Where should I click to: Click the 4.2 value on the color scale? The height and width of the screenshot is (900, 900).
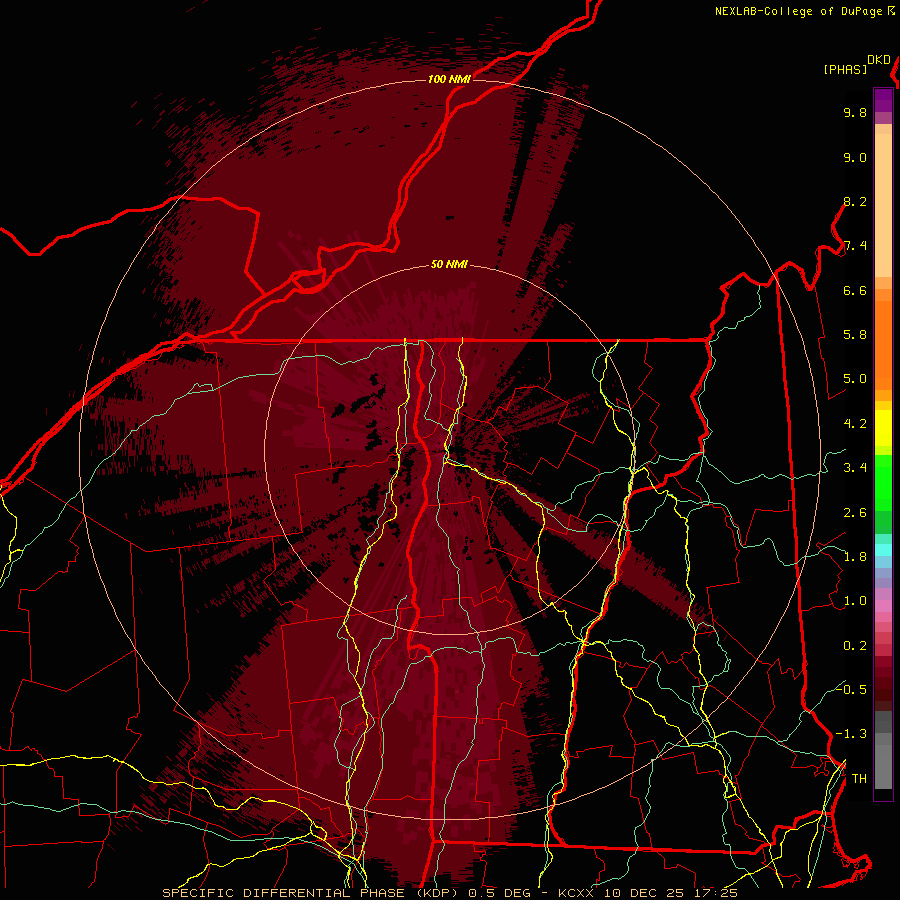[x=855, y=424]
